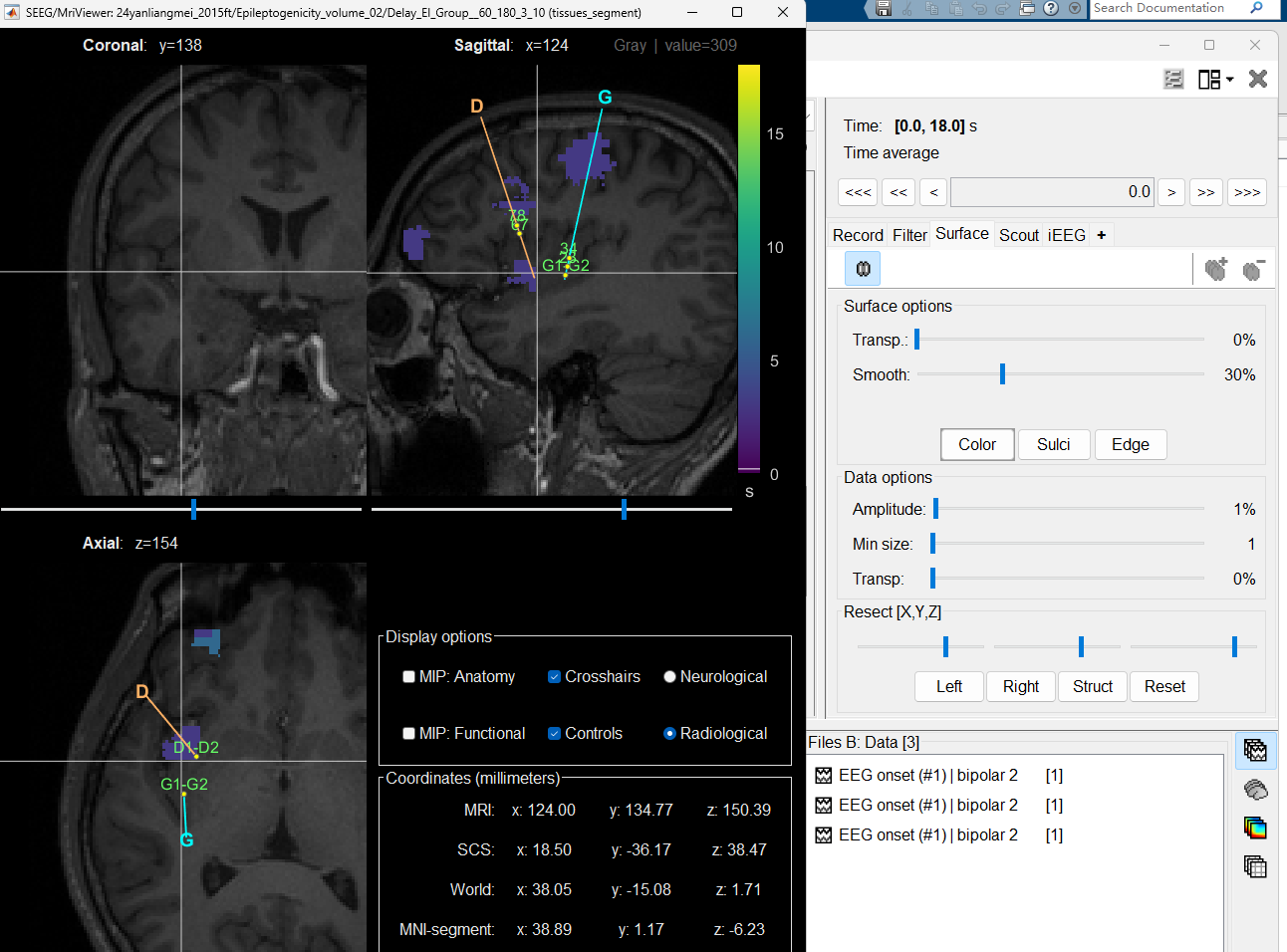Click the Right resect button
This screenshot has width=1287, height=952.
tap(1021, 687)
